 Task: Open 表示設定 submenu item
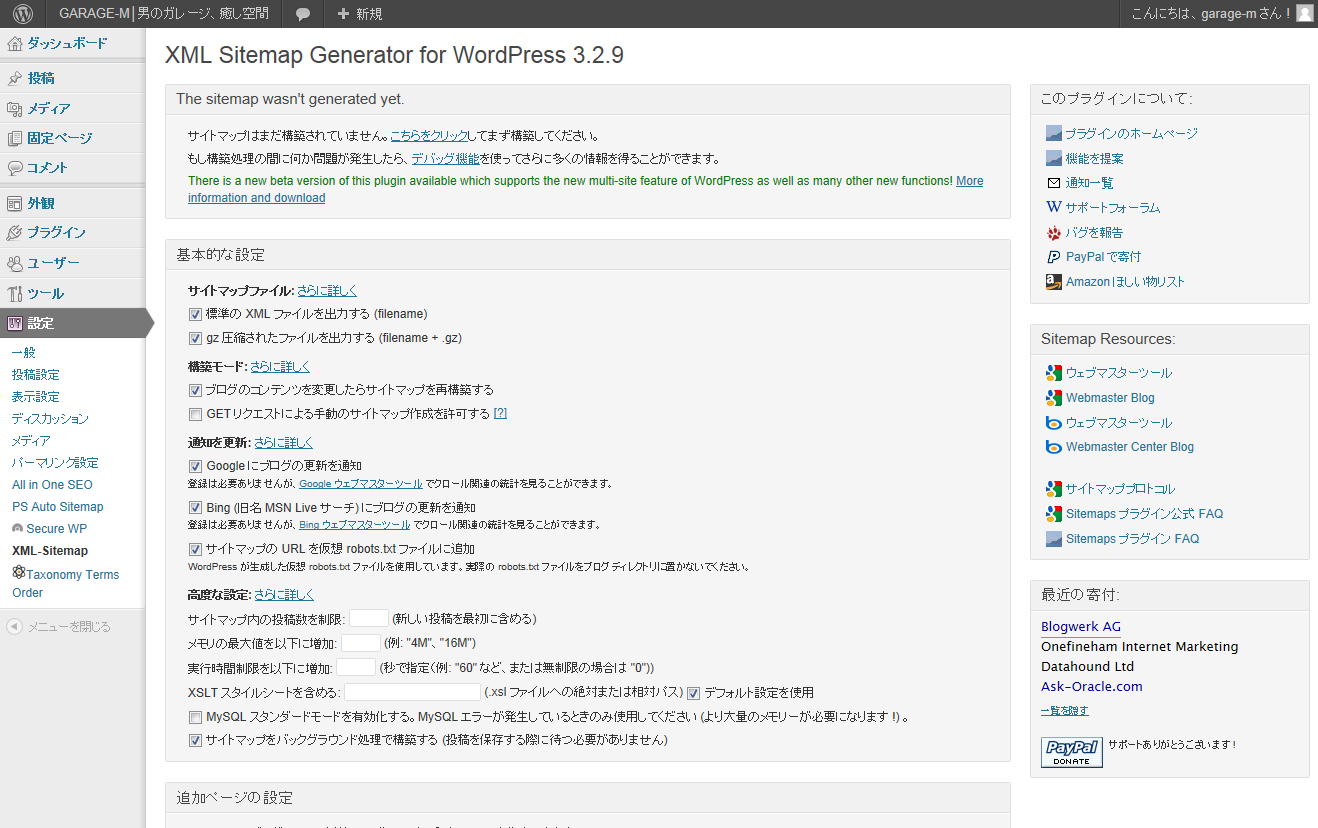pos(36,397)
